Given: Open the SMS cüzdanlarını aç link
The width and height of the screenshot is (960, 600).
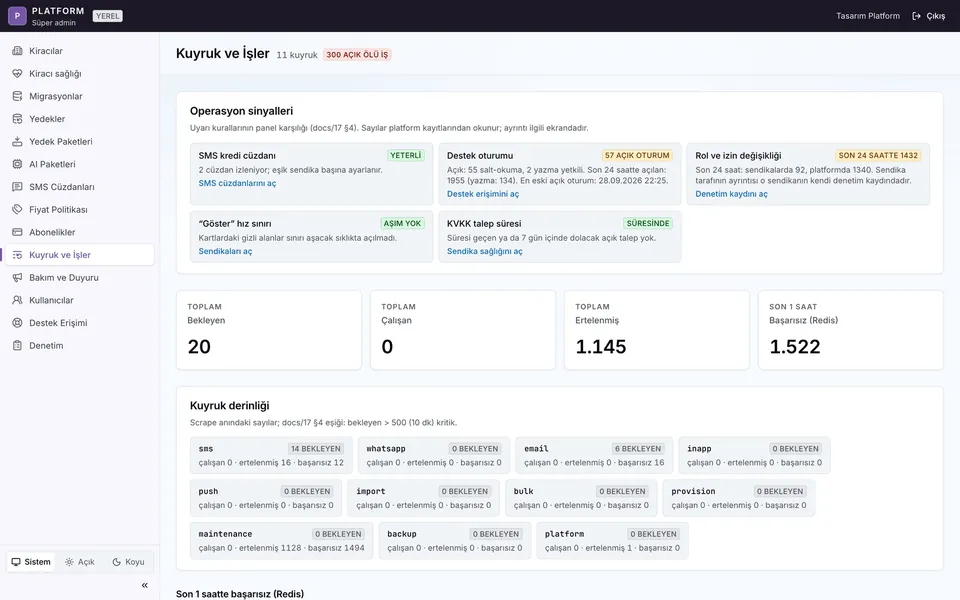Looking at the screenshot, I should click(x=237, y=183).
